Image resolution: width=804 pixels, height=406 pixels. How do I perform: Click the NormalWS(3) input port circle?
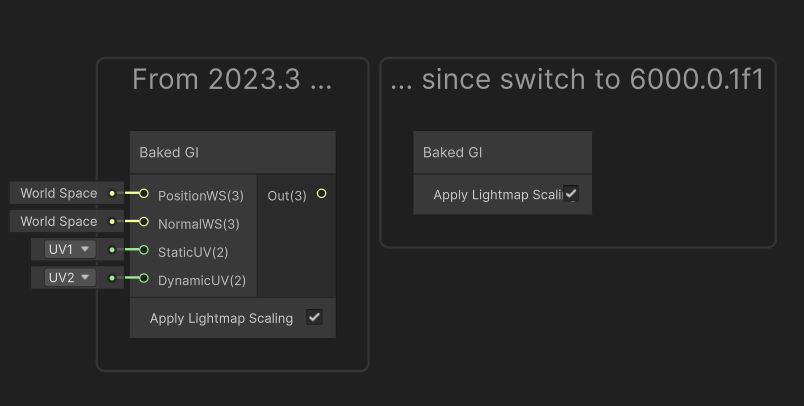144,222
